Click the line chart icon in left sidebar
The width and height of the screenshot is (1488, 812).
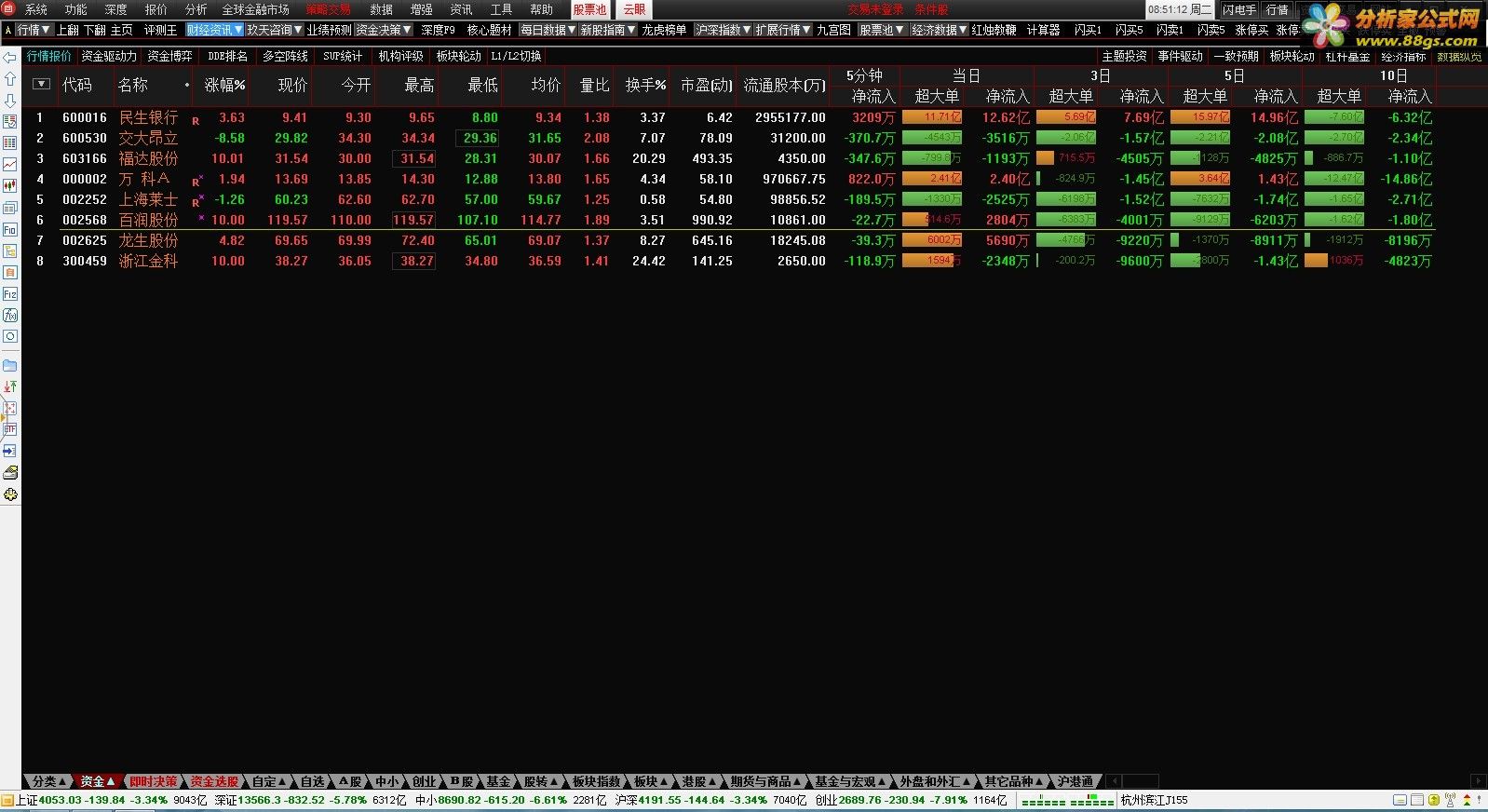tap(10, 165)
